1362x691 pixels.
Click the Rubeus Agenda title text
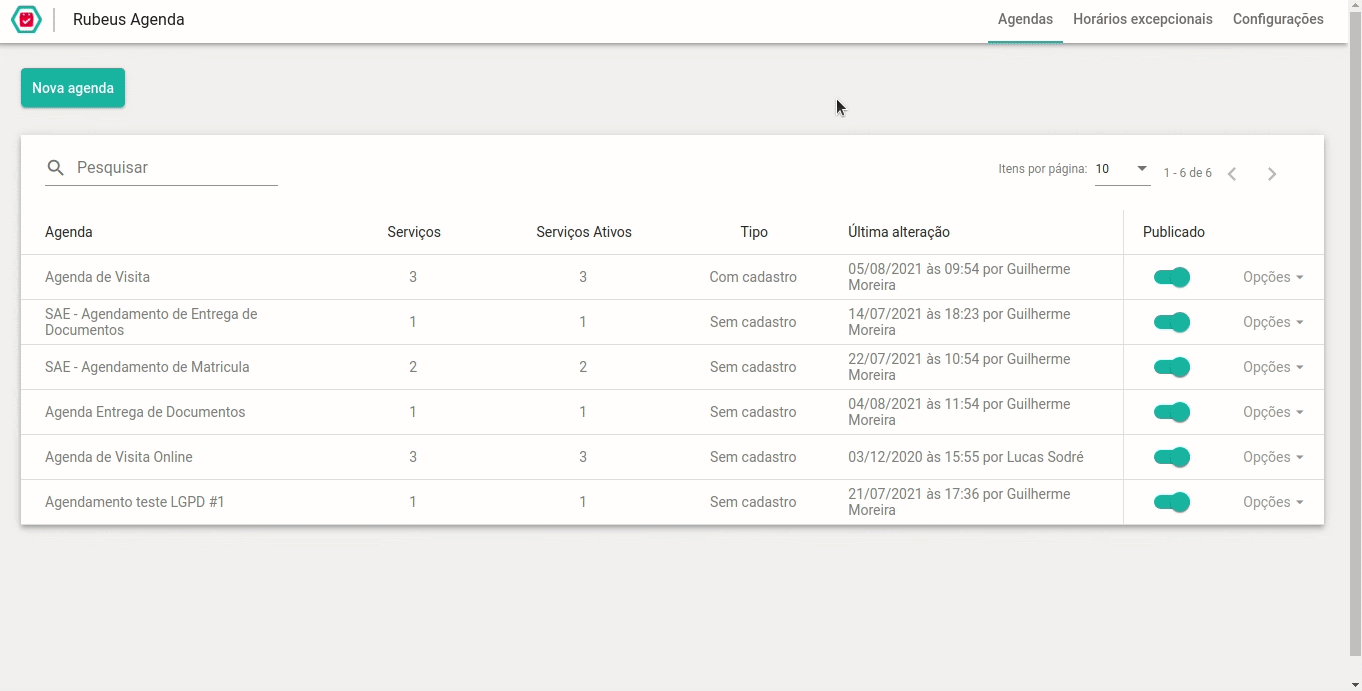(x=129, y=19)
